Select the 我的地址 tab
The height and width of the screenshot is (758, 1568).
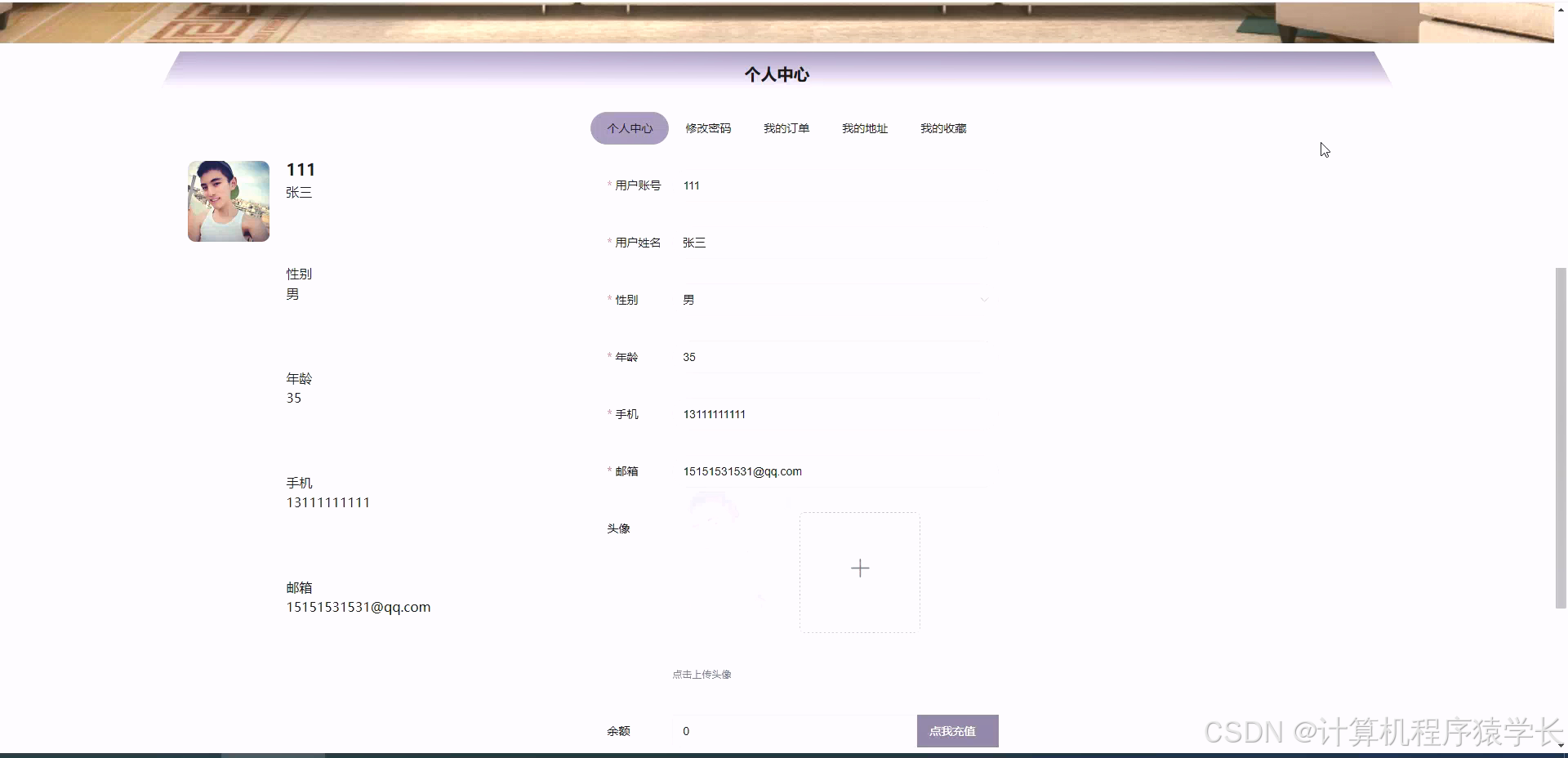point(864,128)
